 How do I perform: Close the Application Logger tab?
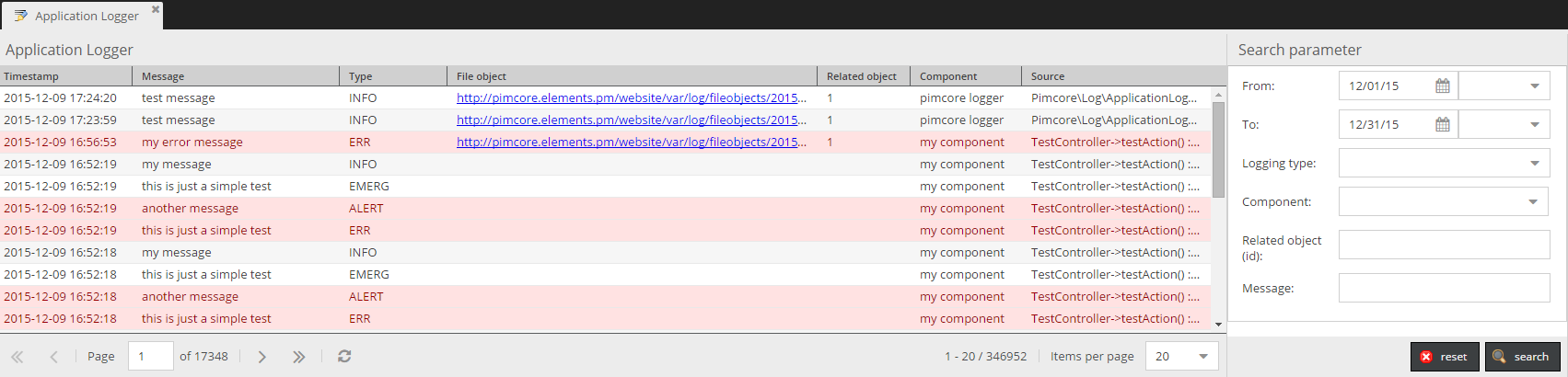[x=156, y=10]
